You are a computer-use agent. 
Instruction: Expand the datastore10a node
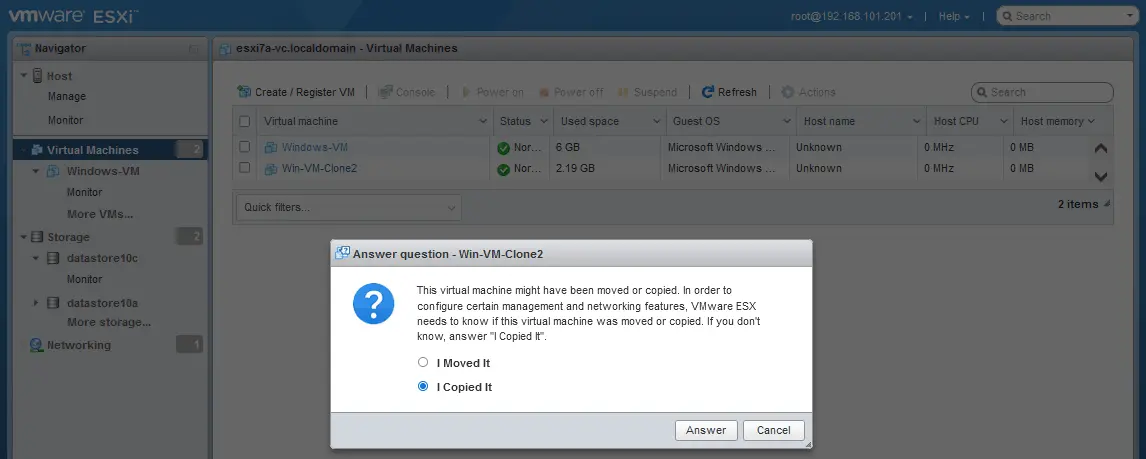pyautogui.click(x=36, y=302)
